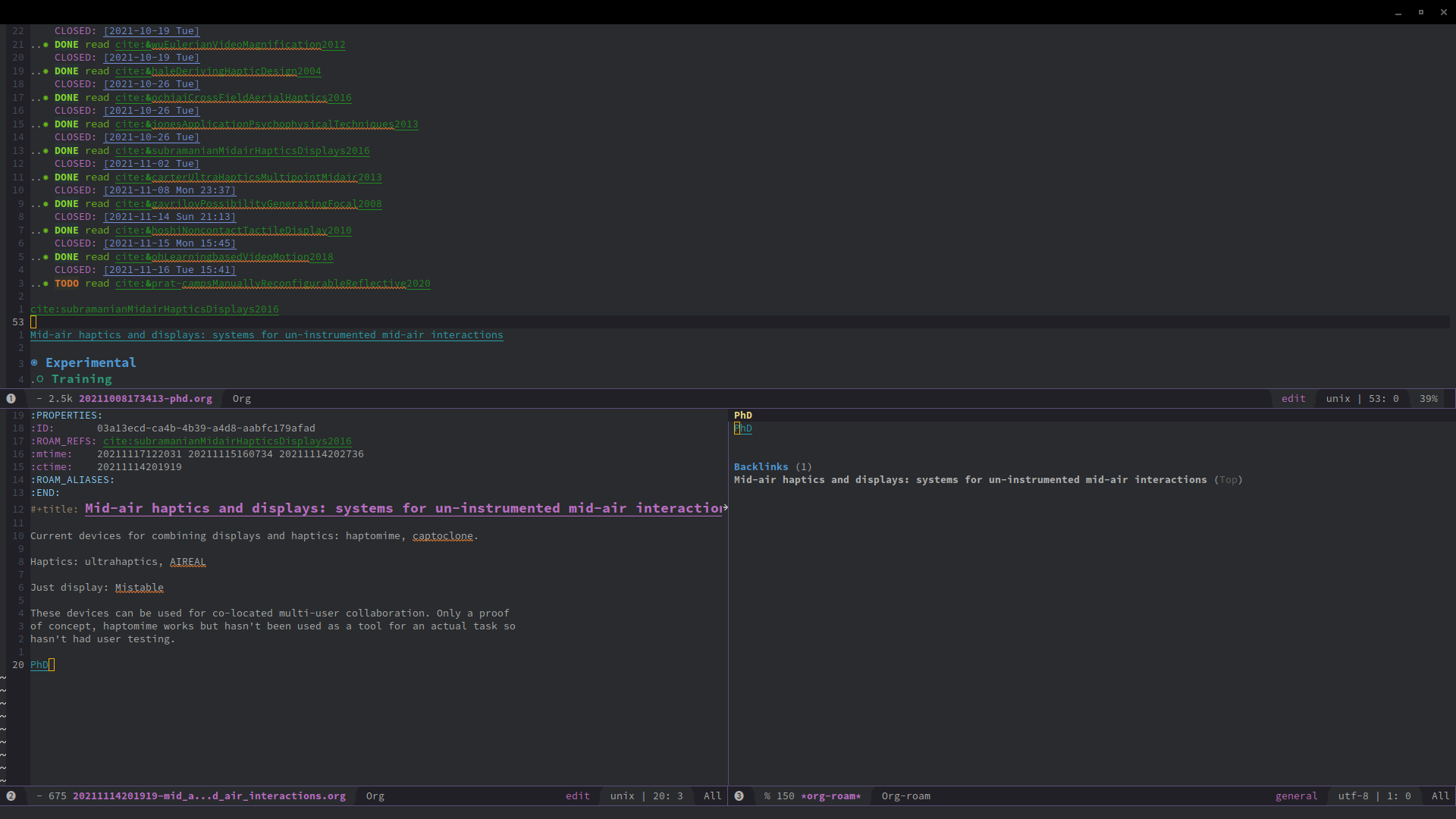Click the 39% scroll percentage indicator
1456x819 pixels.
point(1429,398)
